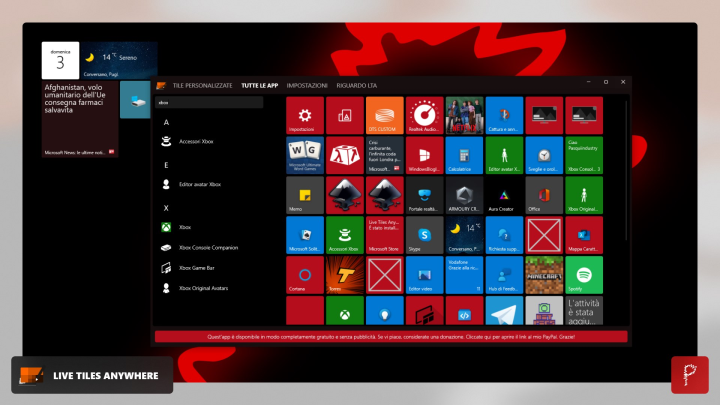Select the Tutte le App tab
Image resolution: width=720 pixels, height=405 pixels.
point(259,85)
